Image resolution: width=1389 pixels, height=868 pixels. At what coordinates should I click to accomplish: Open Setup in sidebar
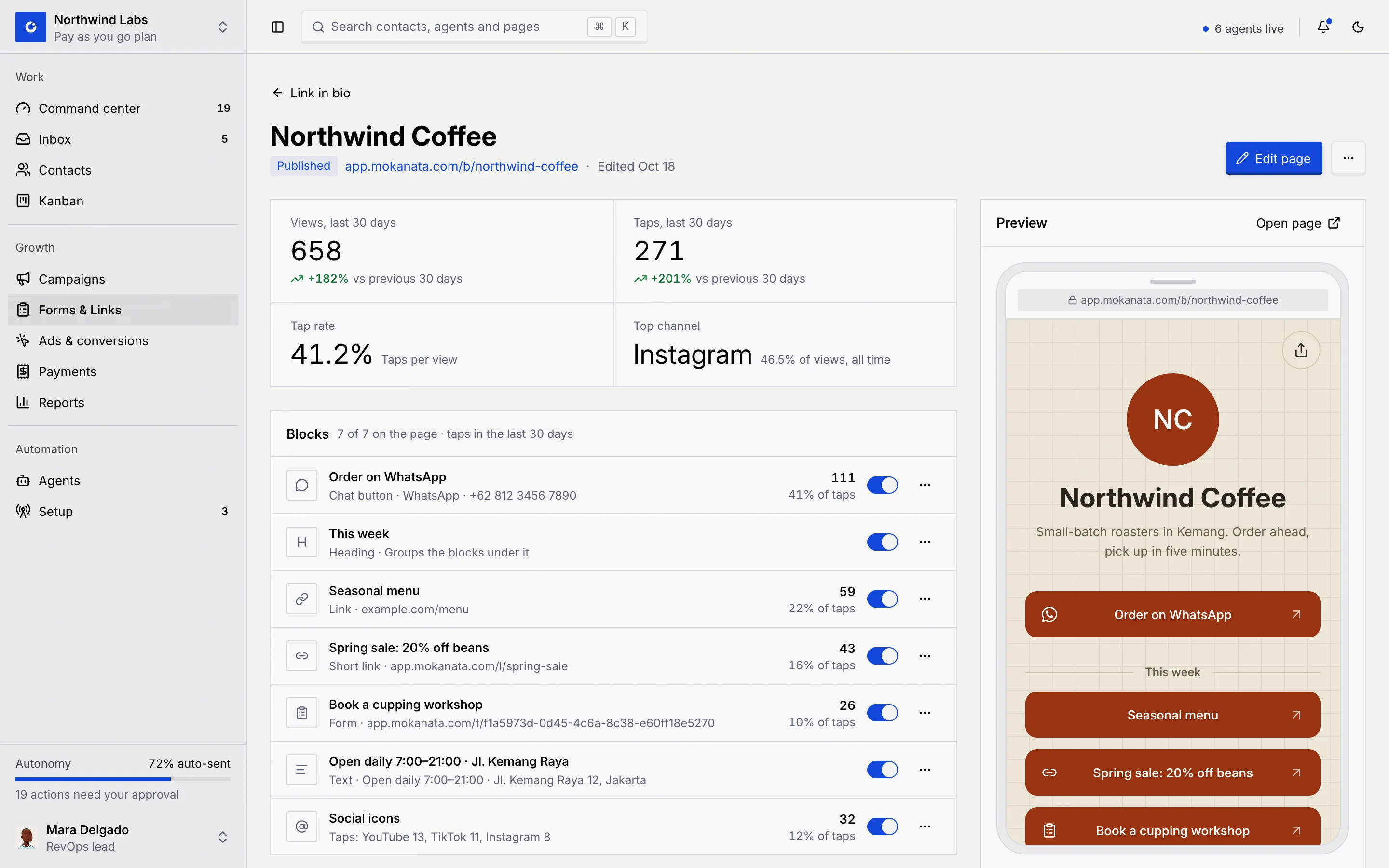coord(123,512)
